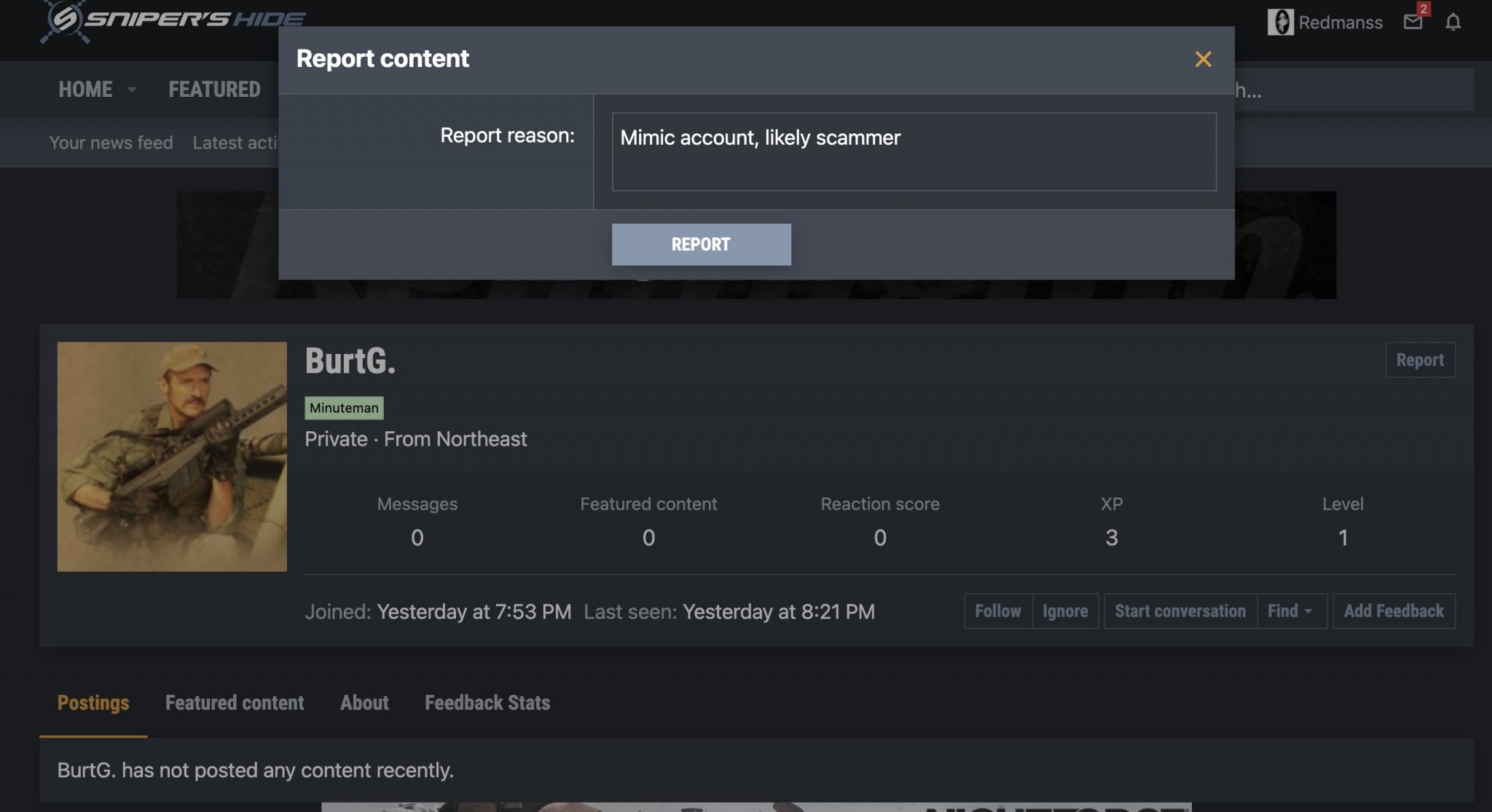
Task: Open Your news feed link
Action: (111, 143)
